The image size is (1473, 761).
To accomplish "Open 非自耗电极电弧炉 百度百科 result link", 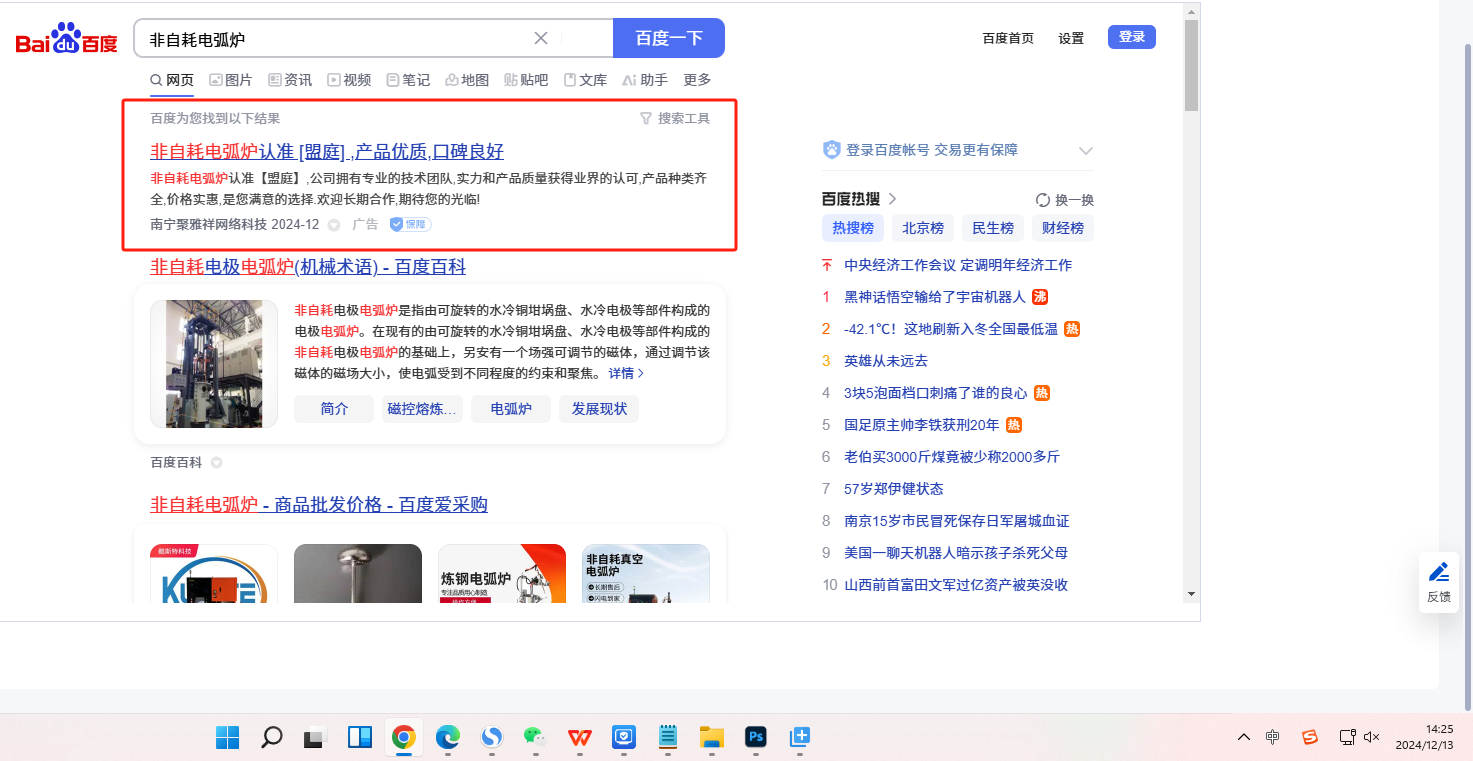I will click(307, 267).
